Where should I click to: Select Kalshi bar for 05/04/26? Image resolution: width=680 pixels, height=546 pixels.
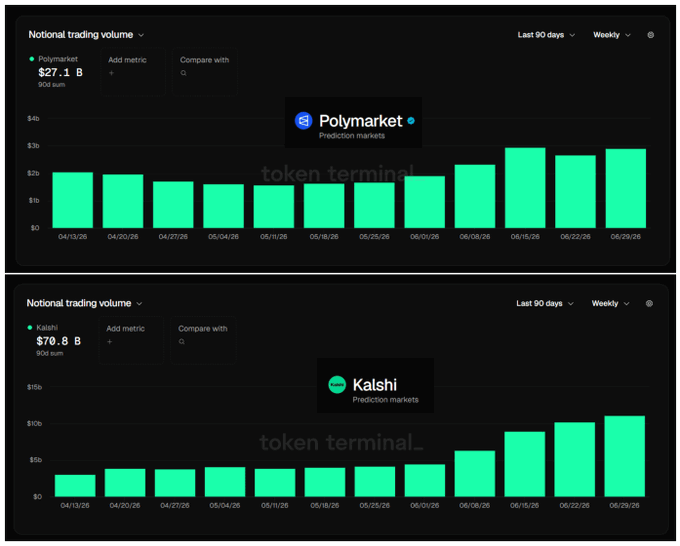tap(225, 482)
